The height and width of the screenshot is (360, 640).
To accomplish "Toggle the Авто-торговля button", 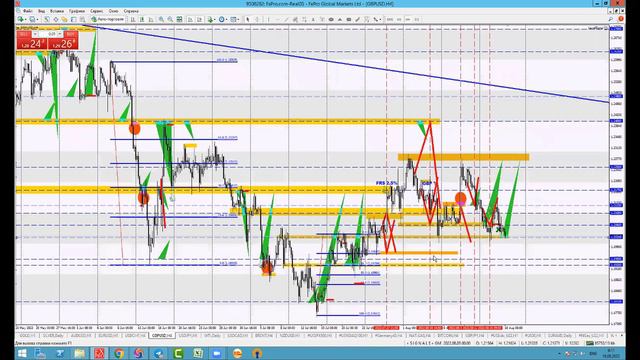I will (107, 19).
